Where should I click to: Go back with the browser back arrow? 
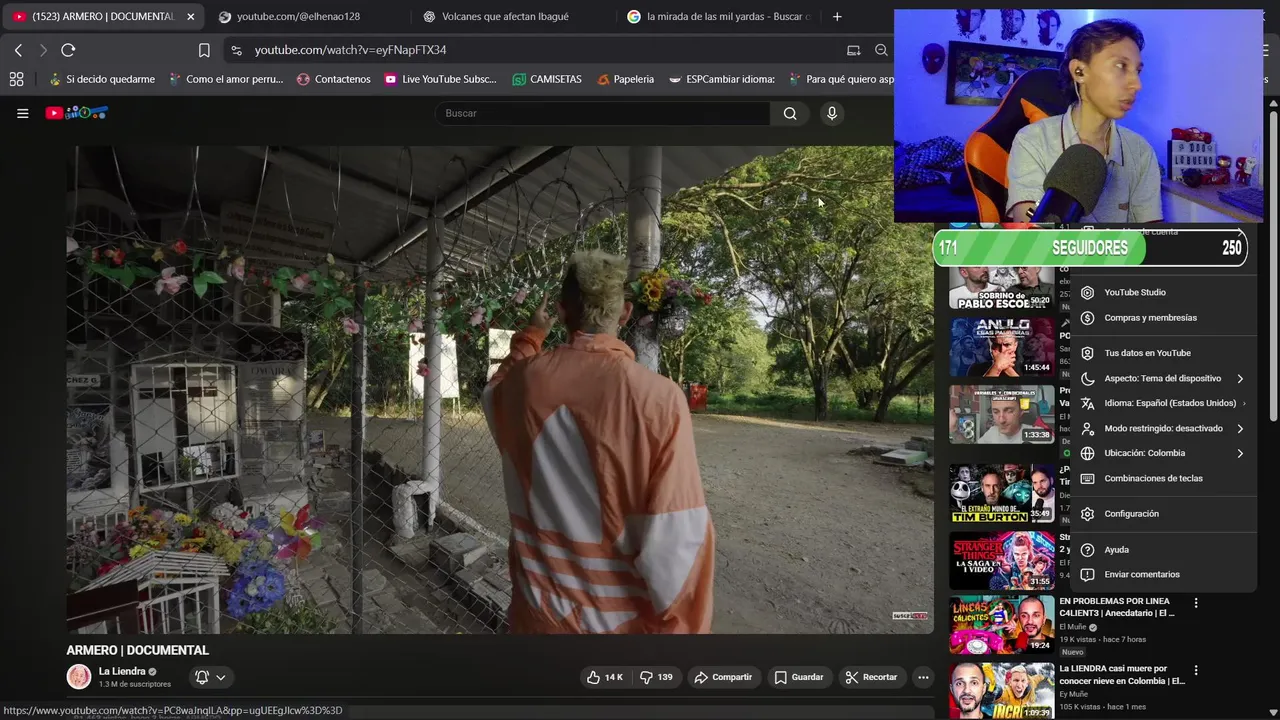pyautogui.click(x=18, y=50)
